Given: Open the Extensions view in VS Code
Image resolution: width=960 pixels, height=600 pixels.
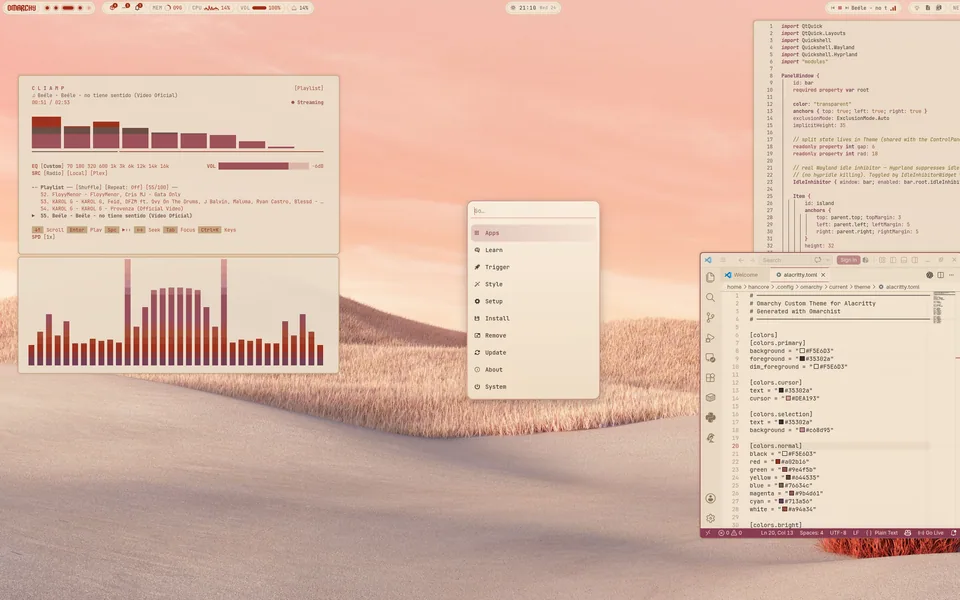Looking at the screenshot, I should (x=710, y=378).
